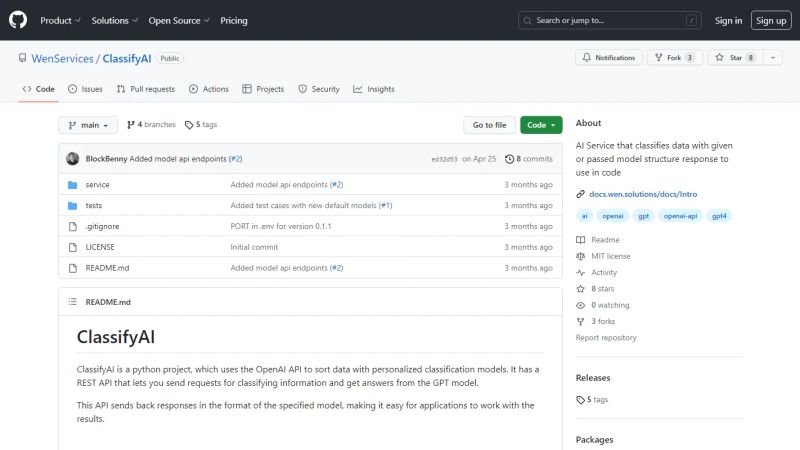This screenshot has height=450, width=800.
Task: Open the star lists dropdown arrow
Action: pyautogui.click(x=773, y=58)
